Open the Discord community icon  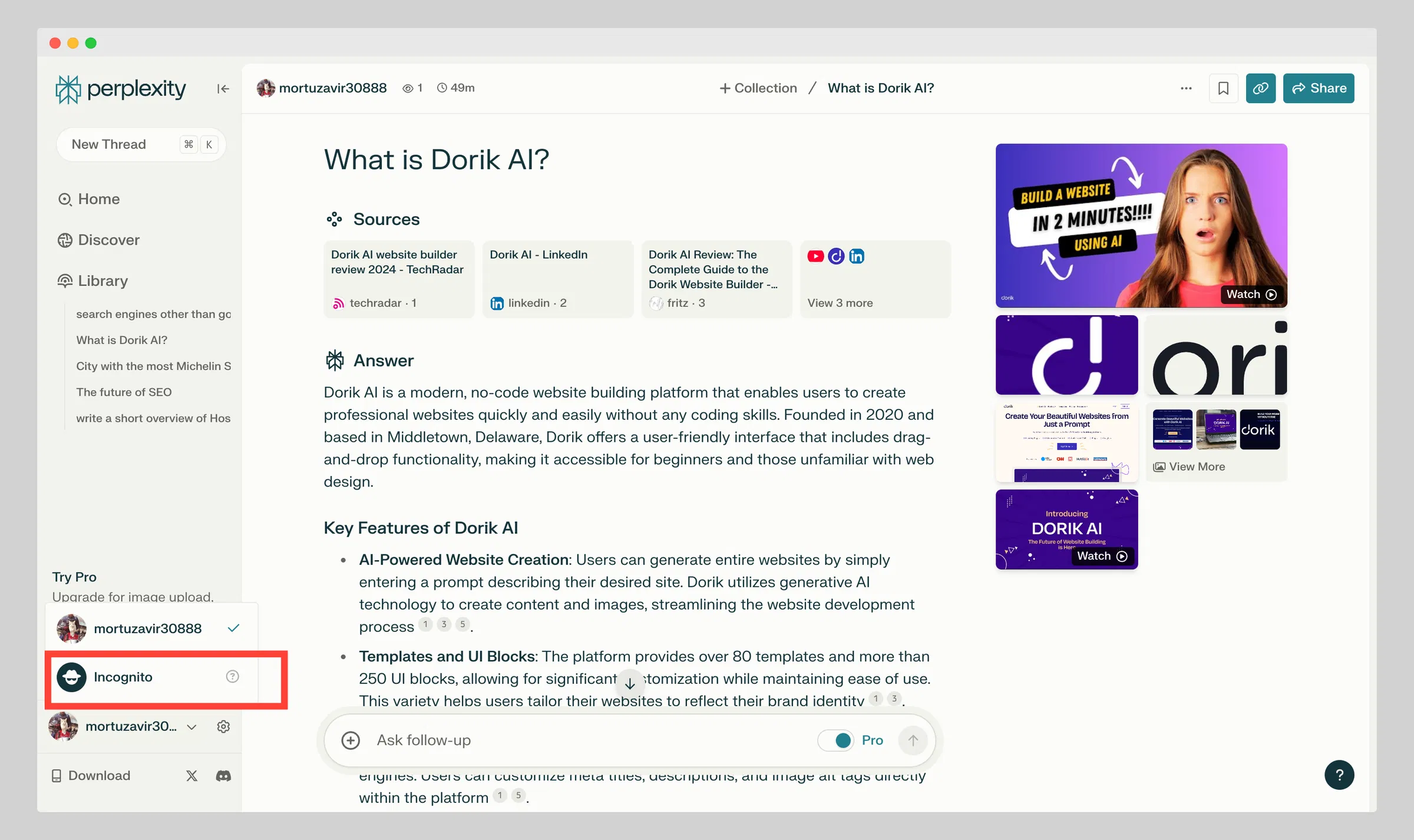(223, 776)
